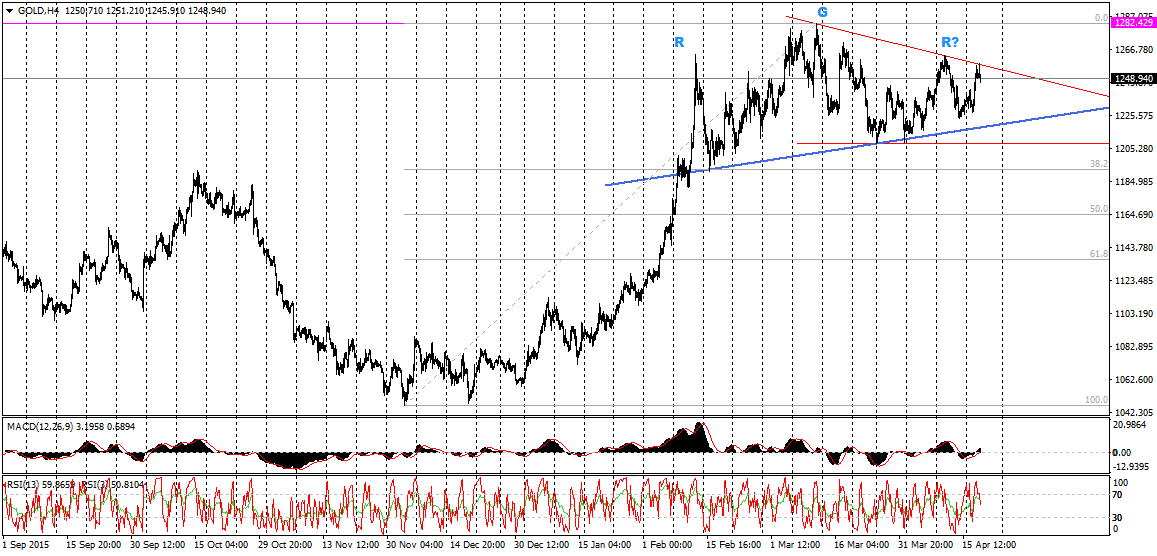Image resolution: width=1157 pixels, height=556 pixels.
Task: Click the '14 Dec 20:00' time label
Action: (477, 544)
